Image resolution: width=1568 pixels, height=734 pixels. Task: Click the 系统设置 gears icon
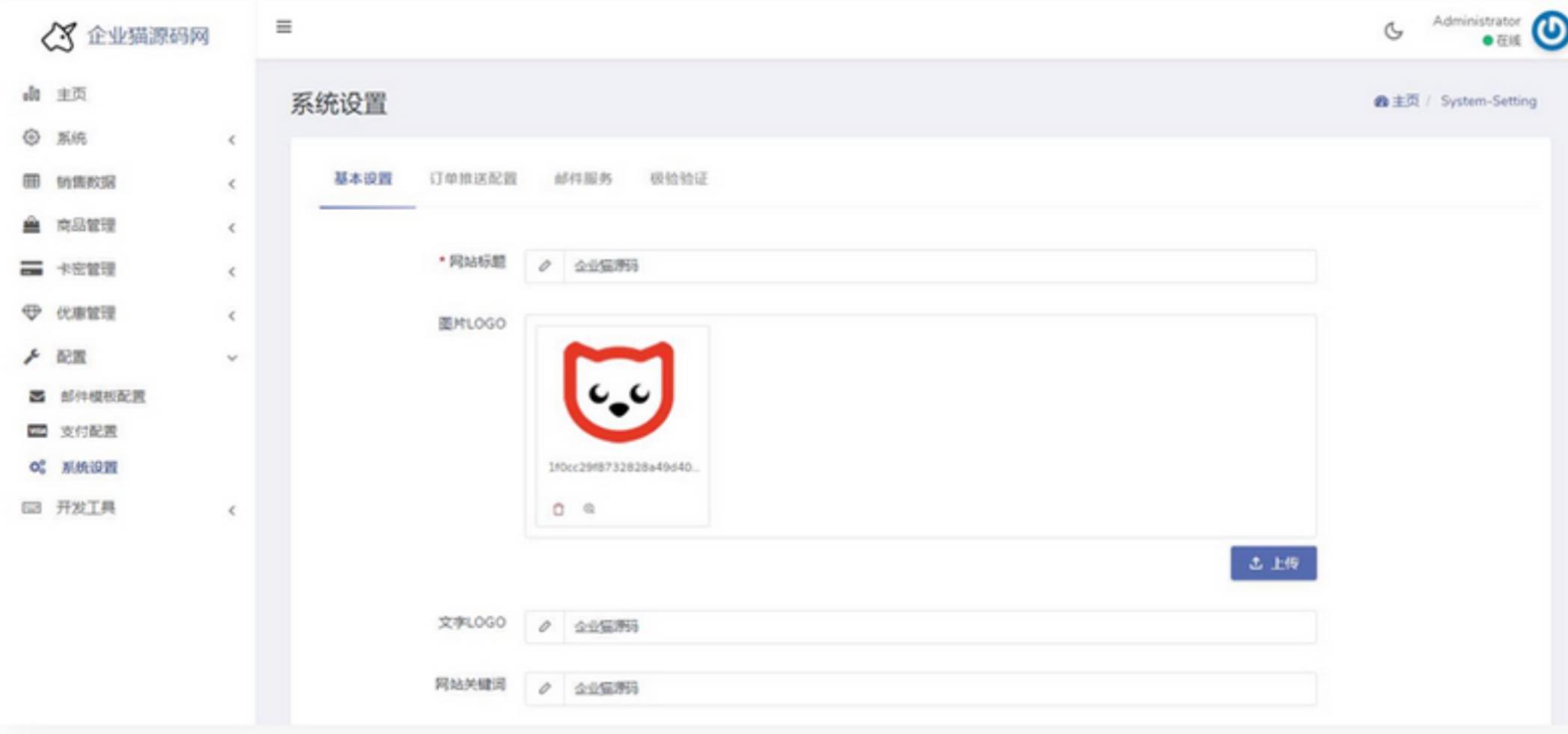(37, 467)
